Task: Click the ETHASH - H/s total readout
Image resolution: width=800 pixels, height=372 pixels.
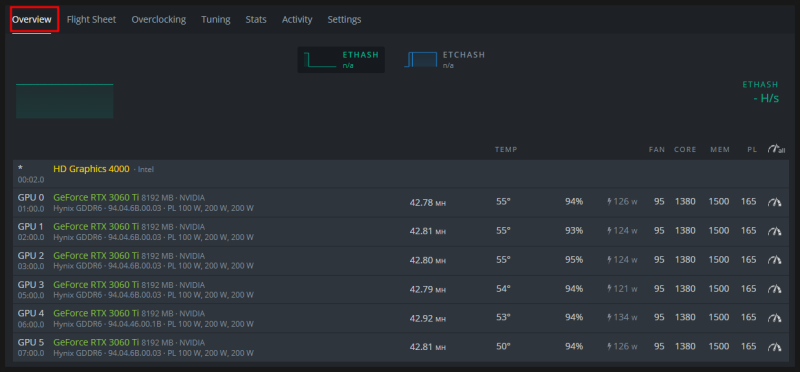Action: (761, 92)
